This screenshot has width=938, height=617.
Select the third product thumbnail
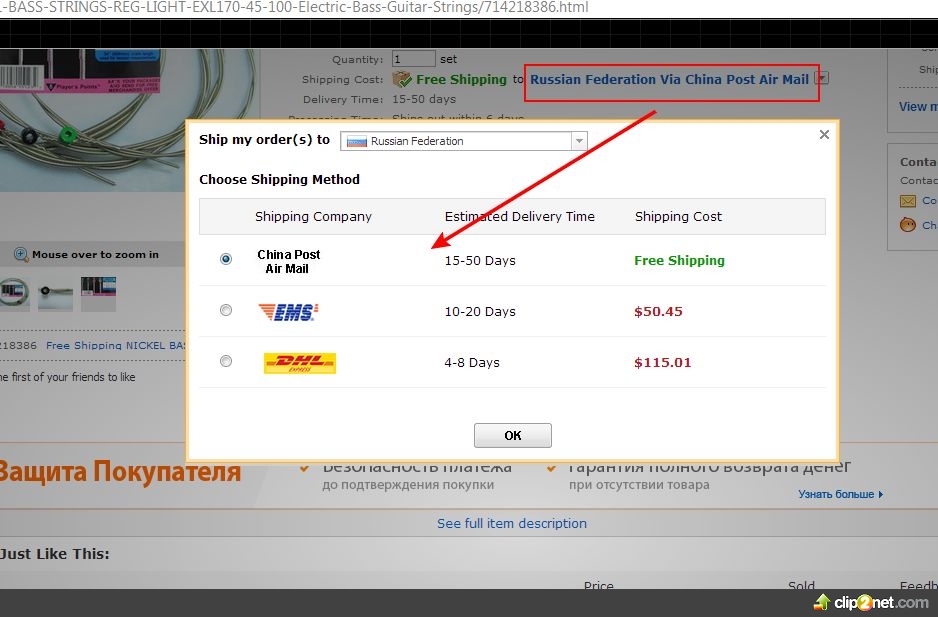(x=99, y=294)
